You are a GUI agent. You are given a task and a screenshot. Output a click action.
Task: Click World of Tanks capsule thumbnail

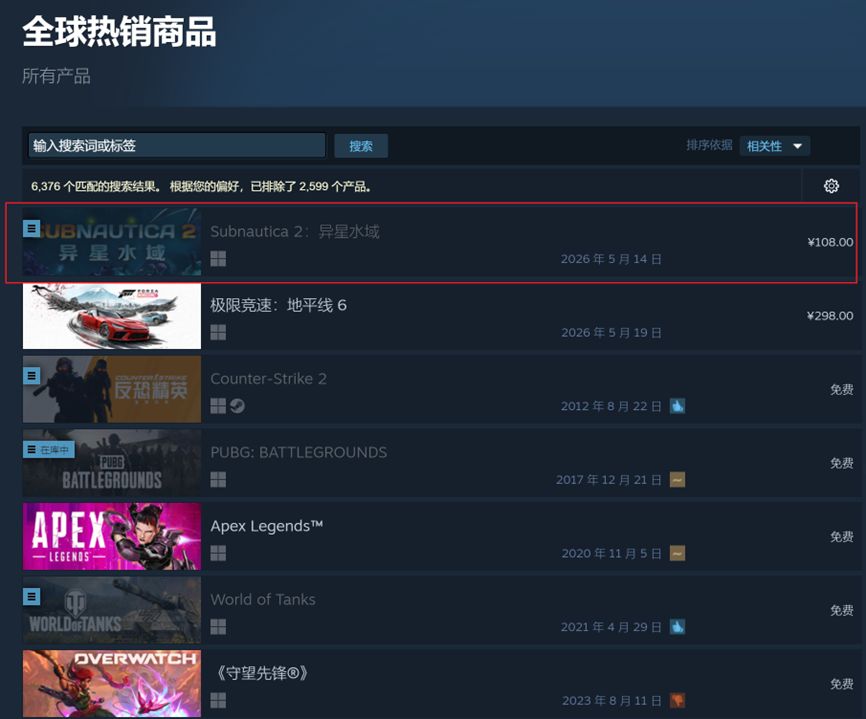[112, 610]
